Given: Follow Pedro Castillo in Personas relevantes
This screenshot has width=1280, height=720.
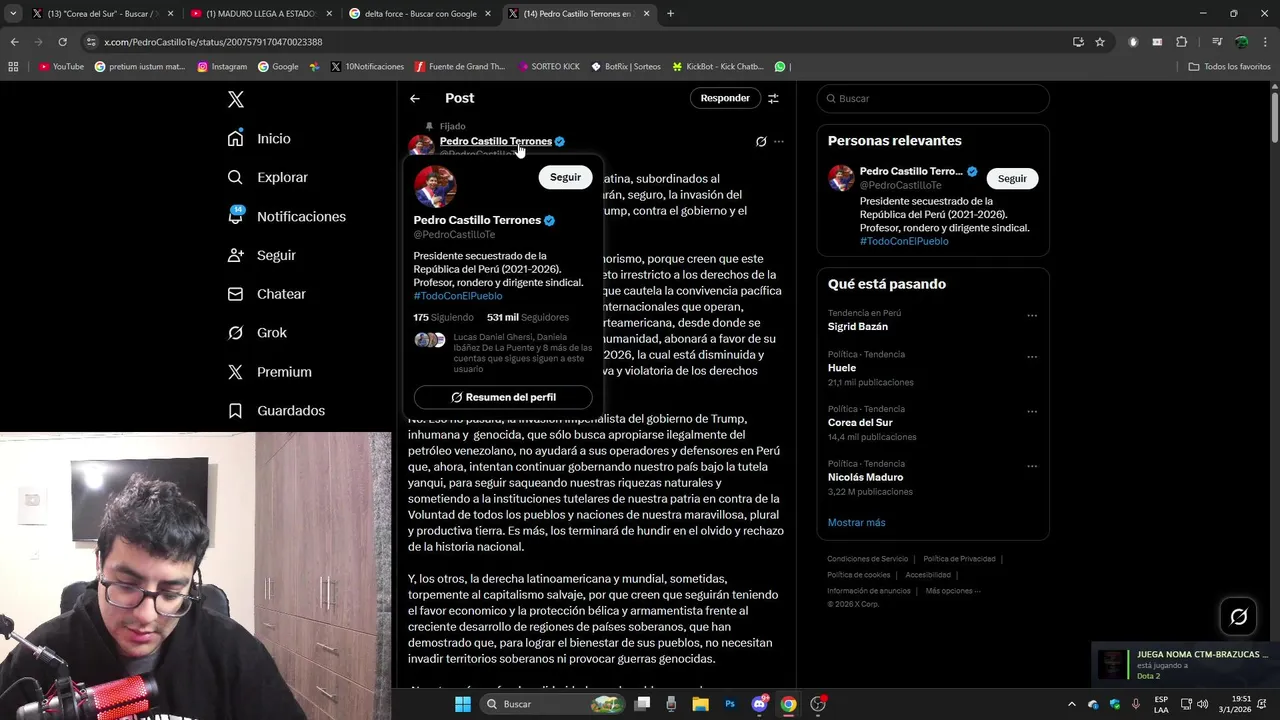Looking at the screenshot, I should pos(1012,178).
